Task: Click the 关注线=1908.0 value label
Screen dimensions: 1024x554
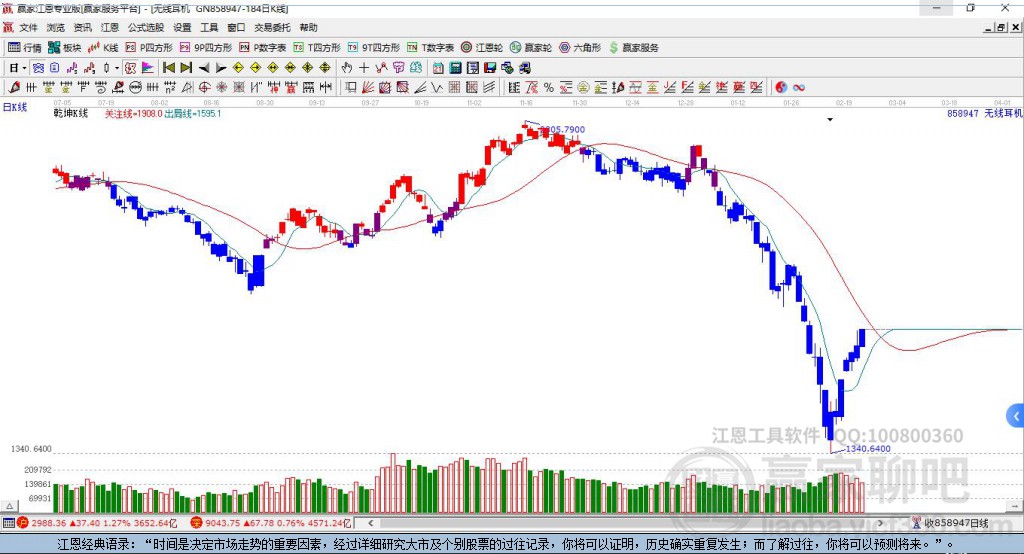Action: click(134, 114)
